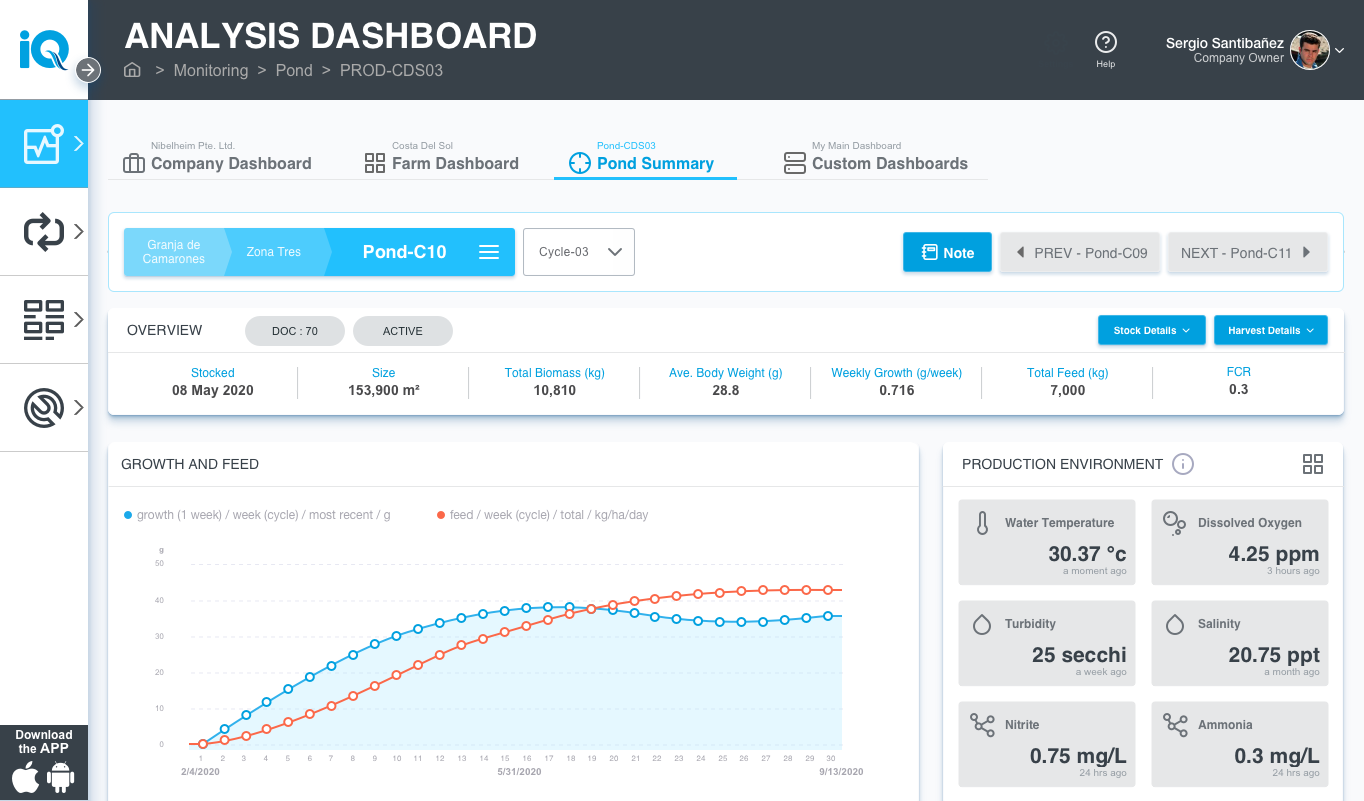Go to NEXT - Pond-C11
Viewport: 1364px width, 801px height.
pyautogui.click(x=1246, y=253)
